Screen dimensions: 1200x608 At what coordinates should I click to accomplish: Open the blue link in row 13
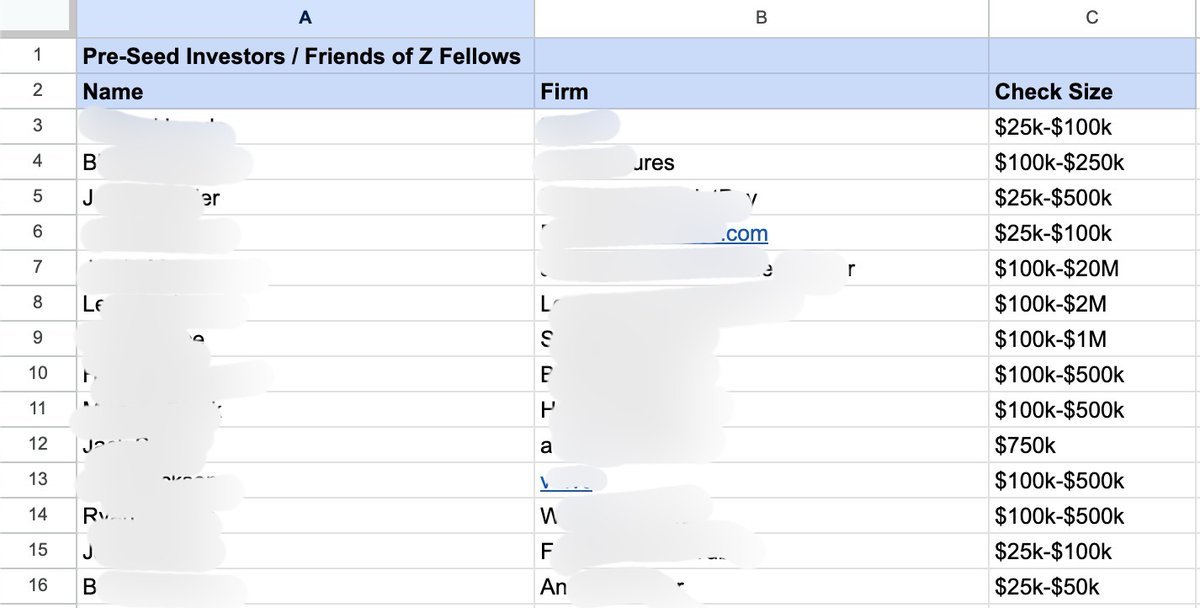coord(566,481)
